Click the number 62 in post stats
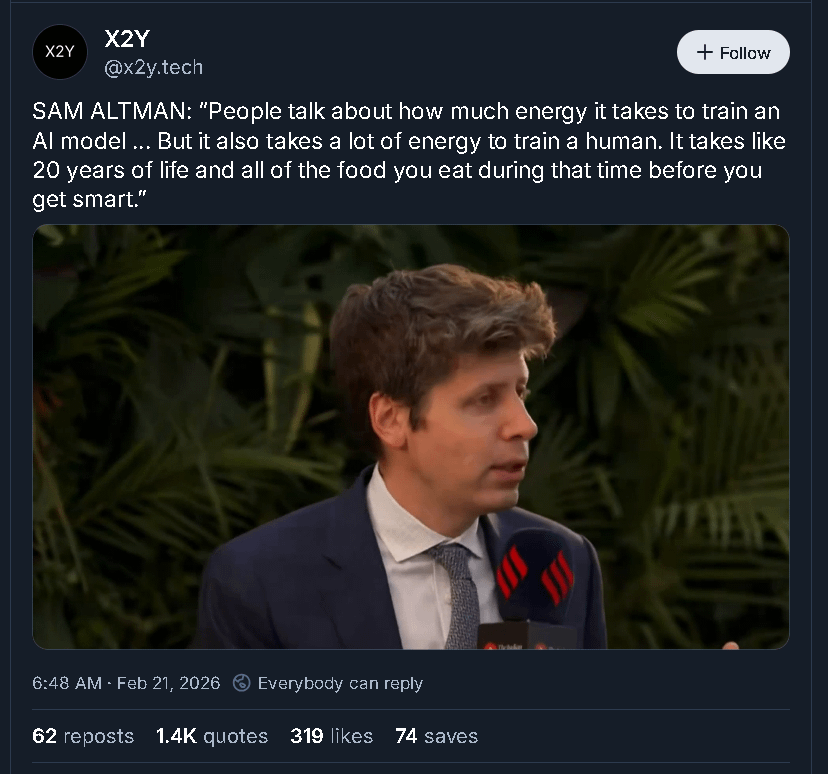 [x=44, y=736]
